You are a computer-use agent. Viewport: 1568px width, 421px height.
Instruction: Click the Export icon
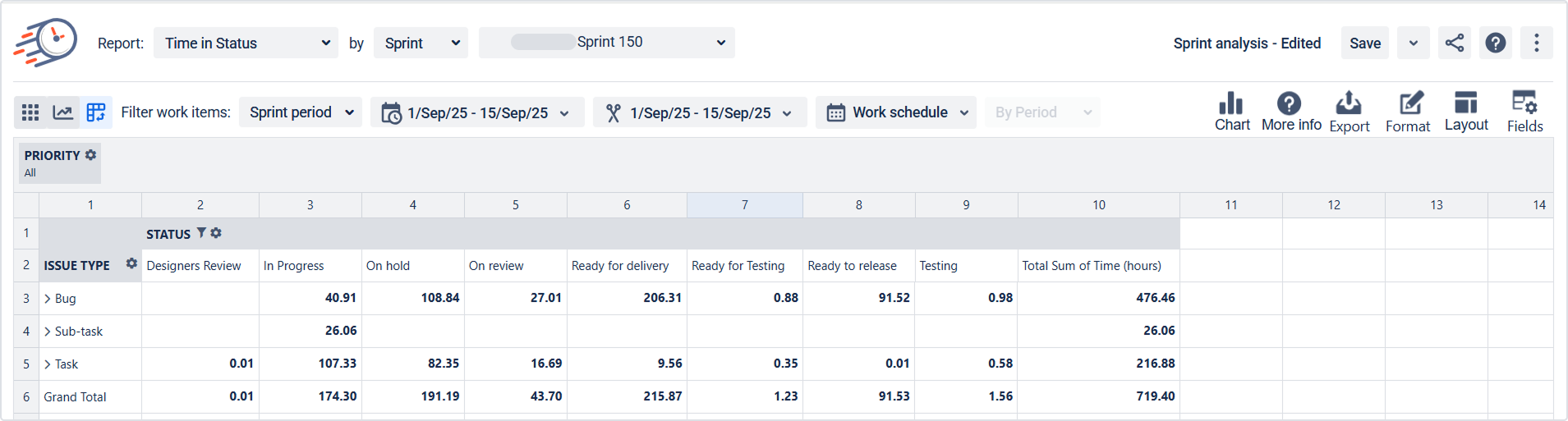click(x=1349, y=112)
